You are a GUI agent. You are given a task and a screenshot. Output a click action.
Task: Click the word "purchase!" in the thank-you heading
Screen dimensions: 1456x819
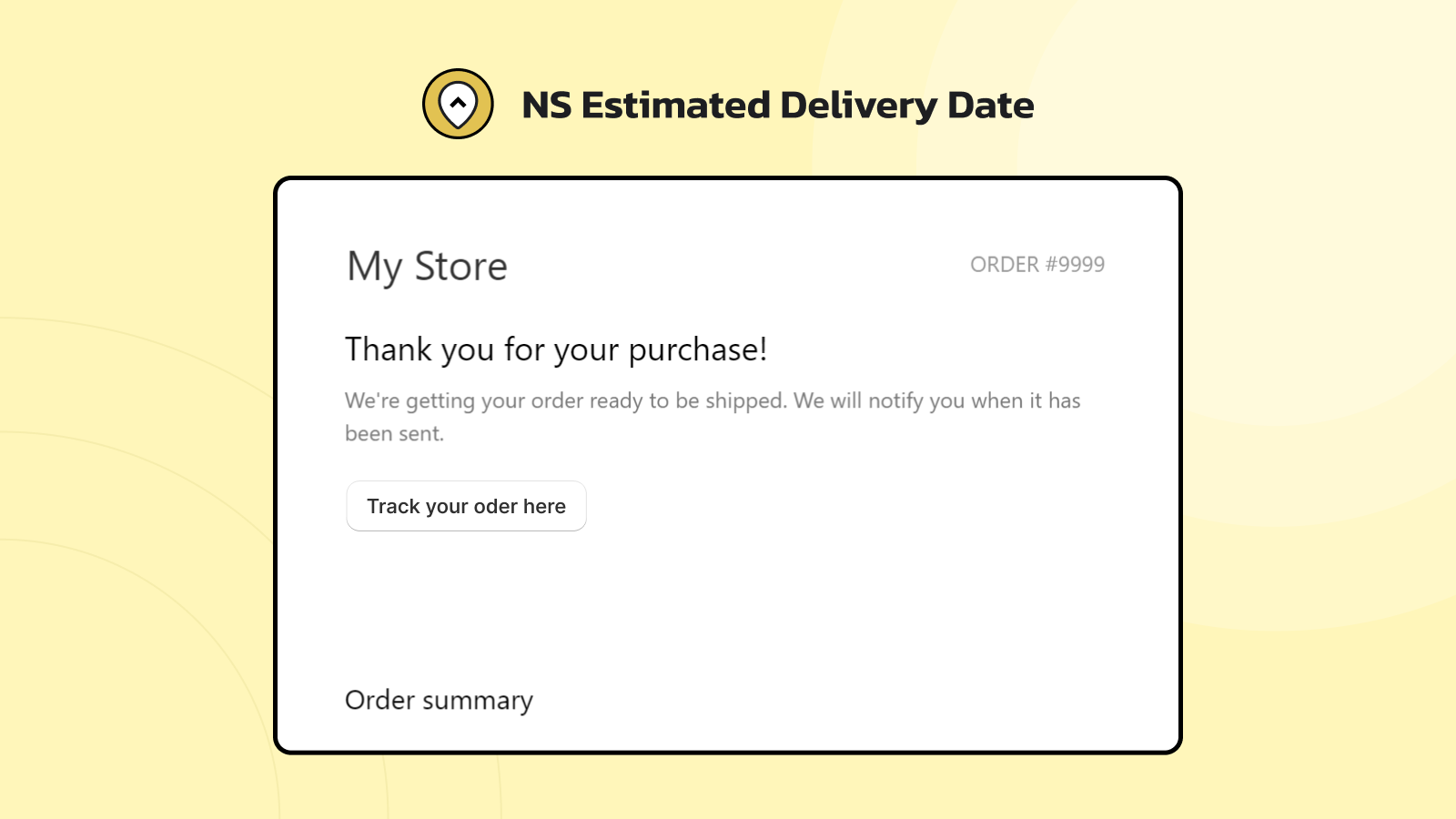(698, 350)
